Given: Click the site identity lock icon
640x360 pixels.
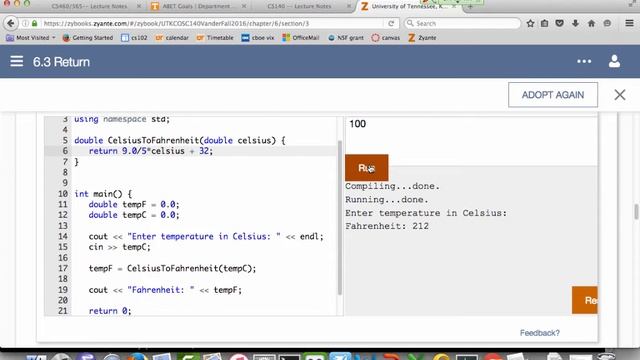Looking at the screenshot, I should pyautogui.click(x=34, y=23).
